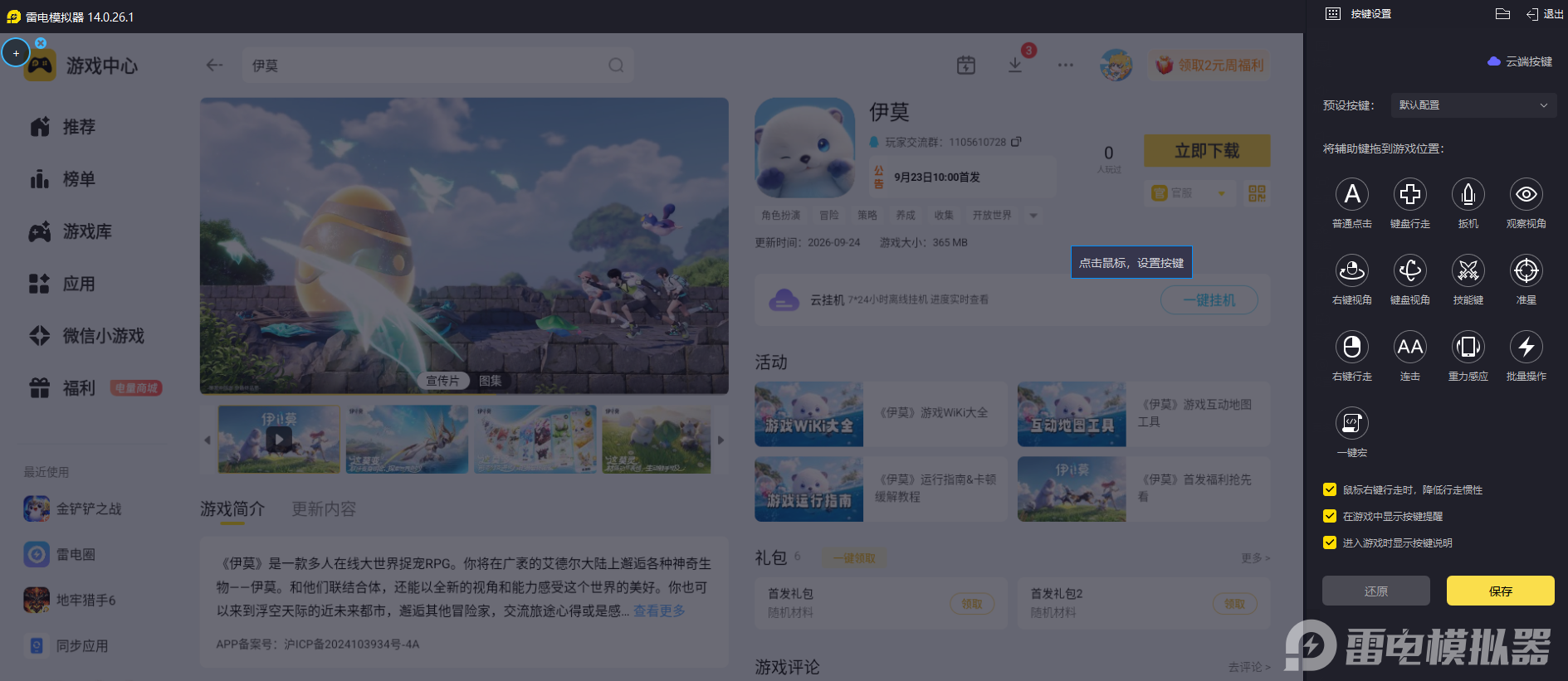Select the 批量操作 lightning icon
Image resolution: width=1568 pixels, height=681 pixels.
point(1526,347)
